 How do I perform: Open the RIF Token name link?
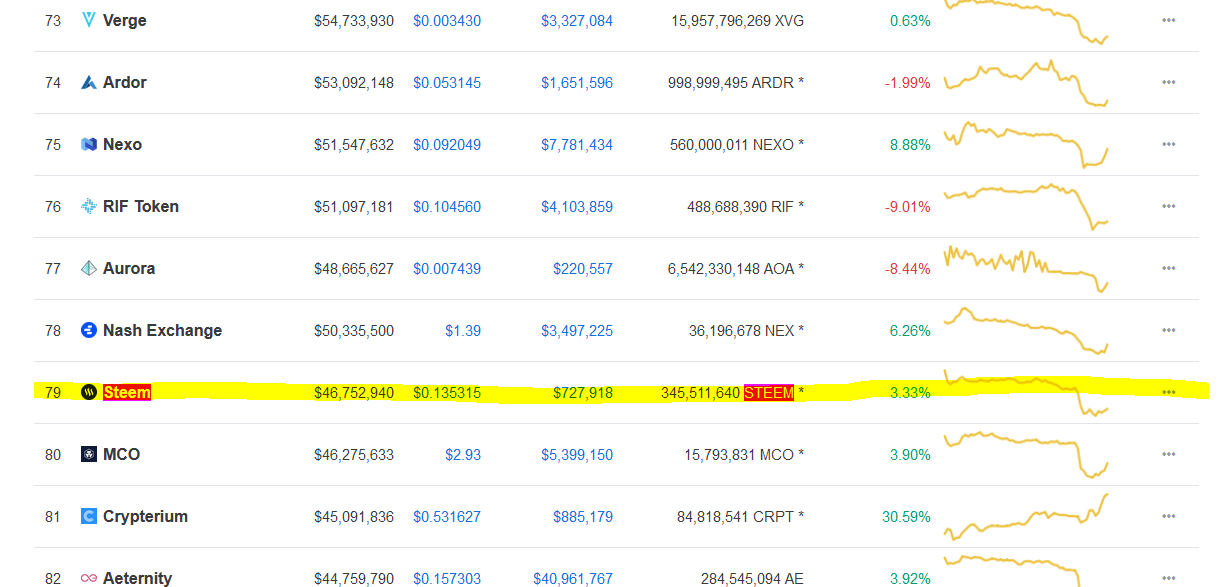pos(141,206)
